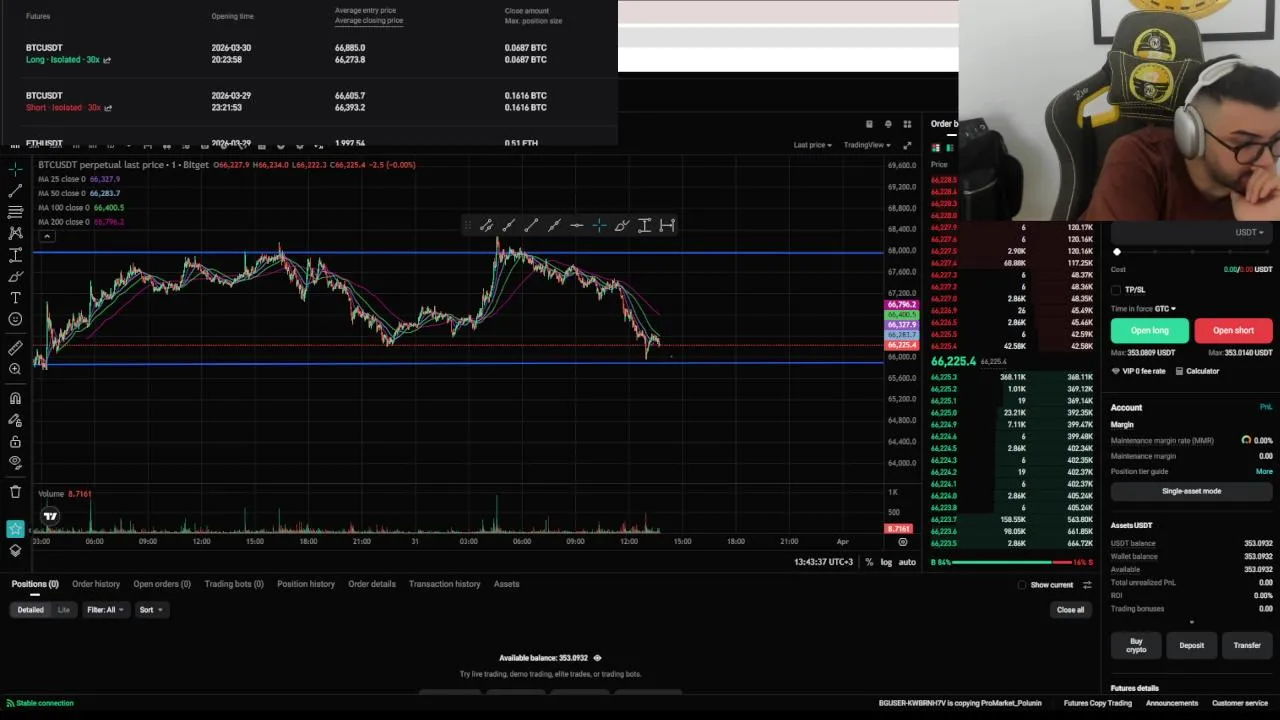Image resolution: width=1280 pixels, height=720 pixels.
Task: Open the object tree layers icon
Action: click(15, 550)
